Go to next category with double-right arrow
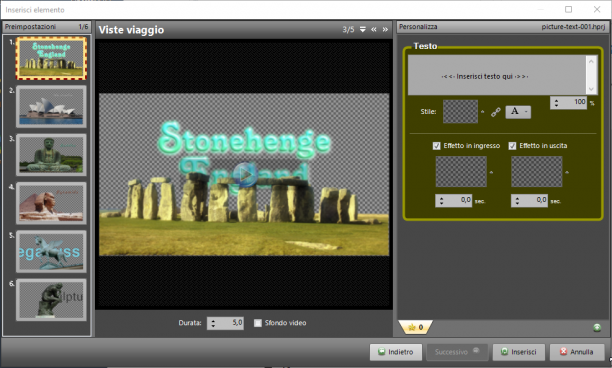 click(385, 29)
